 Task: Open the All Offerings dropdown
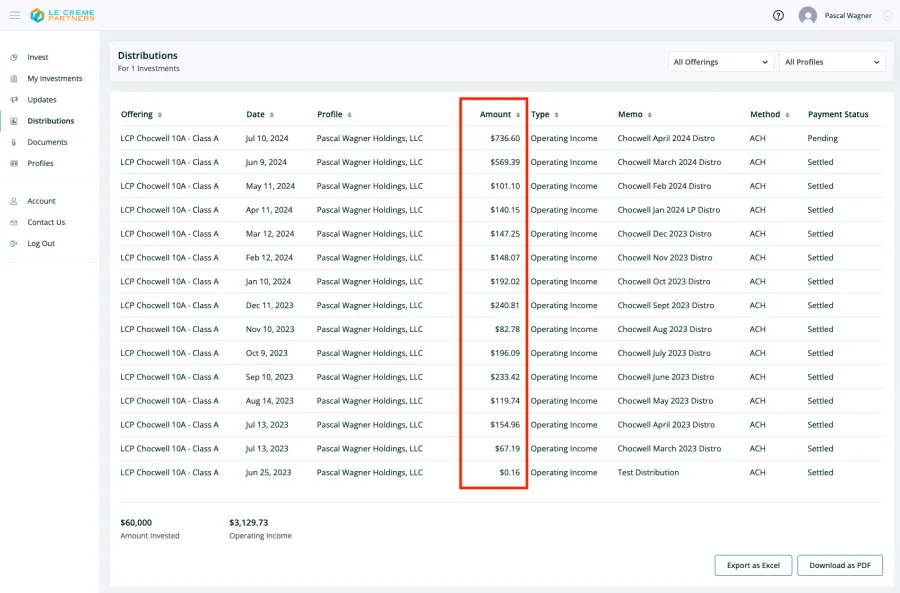[x=721, y=62]
